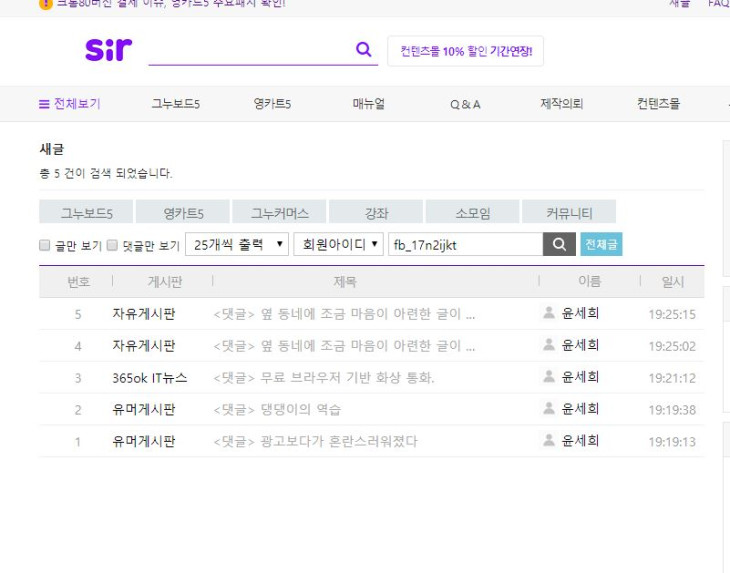730x573 pixels.
Task: Click the user icon in row 3
Action: 548,377
